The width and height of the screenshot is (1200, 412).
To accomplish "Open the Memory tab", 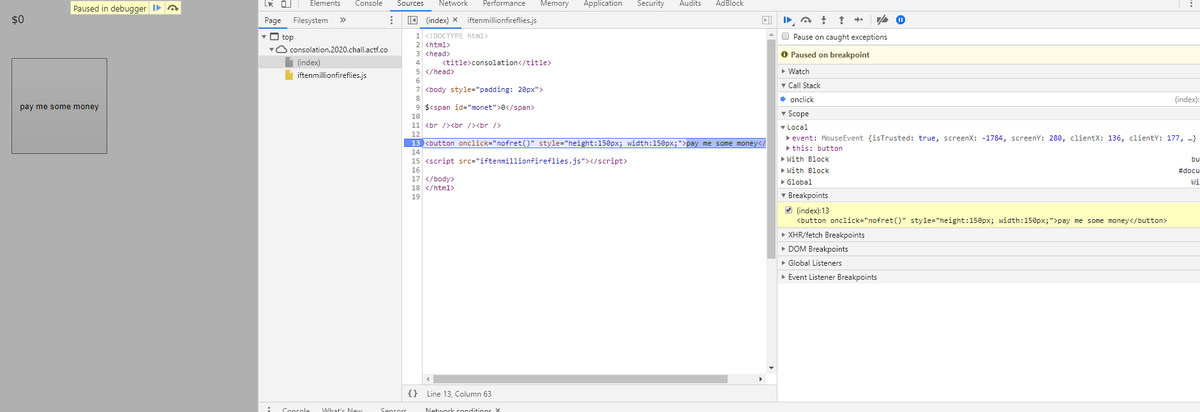I will [x=554, y=4].
